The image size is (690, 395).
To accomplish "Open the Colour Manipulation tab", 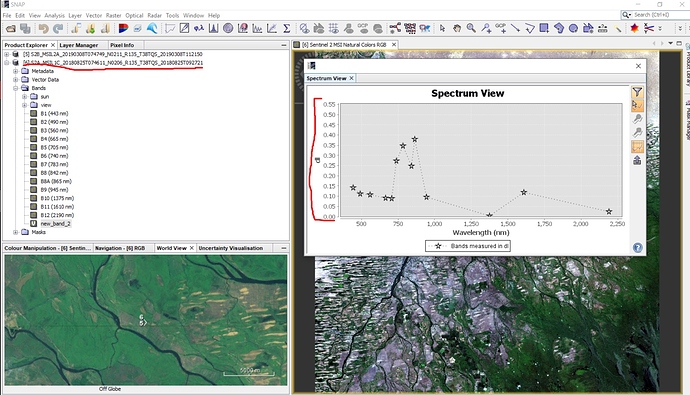I will 48,248.
